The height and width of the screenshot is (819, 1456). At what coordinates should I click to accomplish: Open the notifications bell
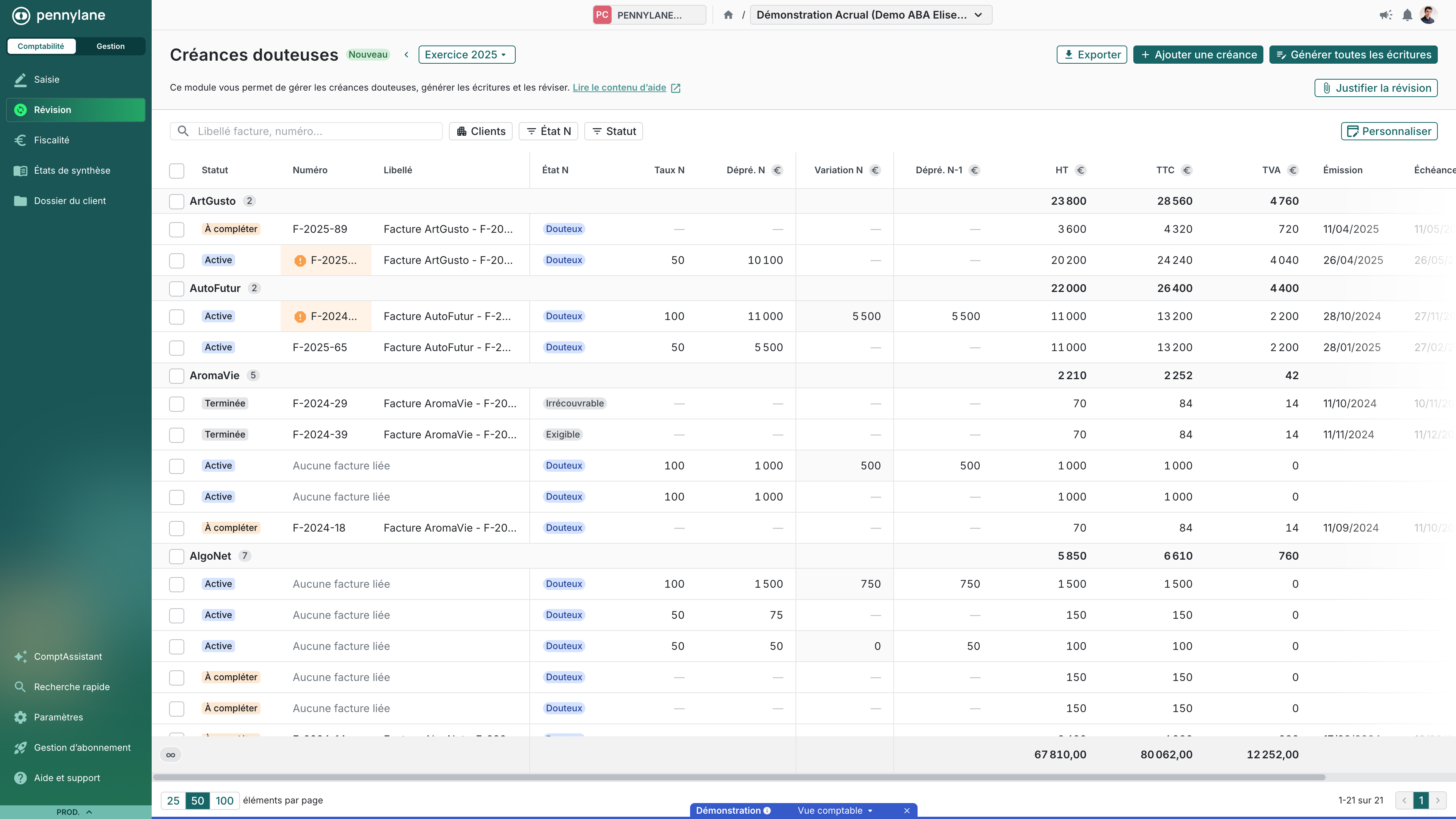click(x=1407, y=15)
